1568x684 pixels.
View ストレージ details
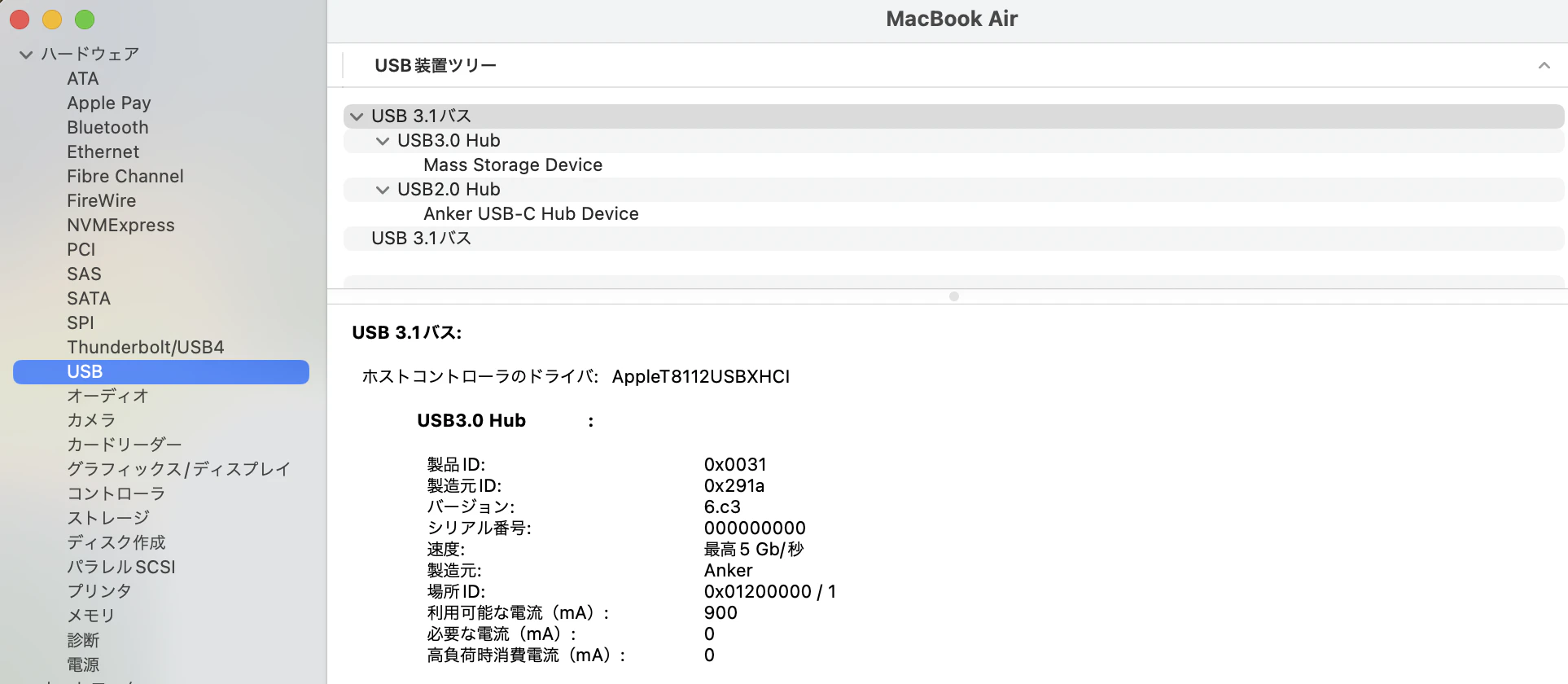tap(108, 519)
